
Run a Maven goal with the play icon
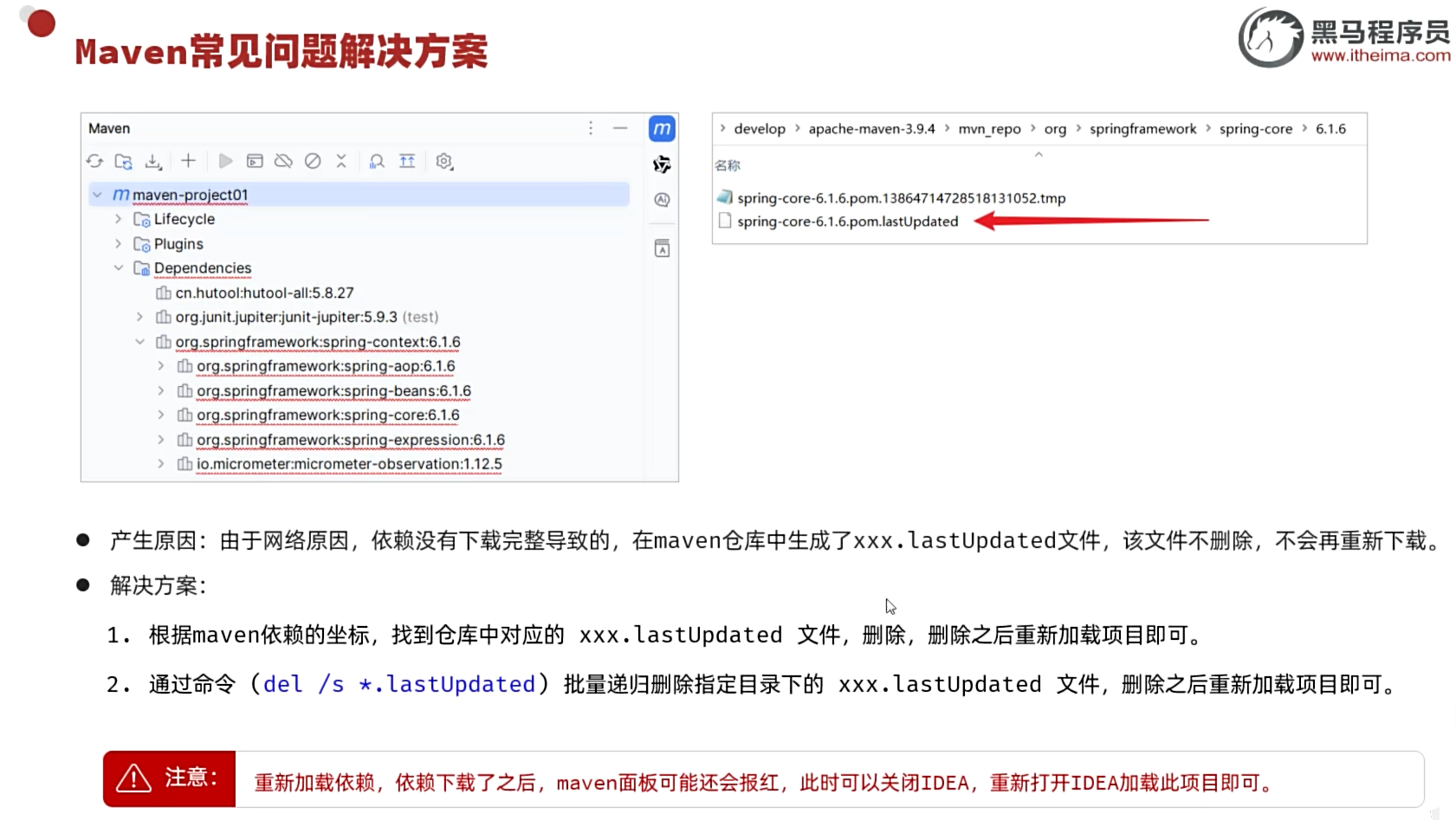[x=225, y=161]
